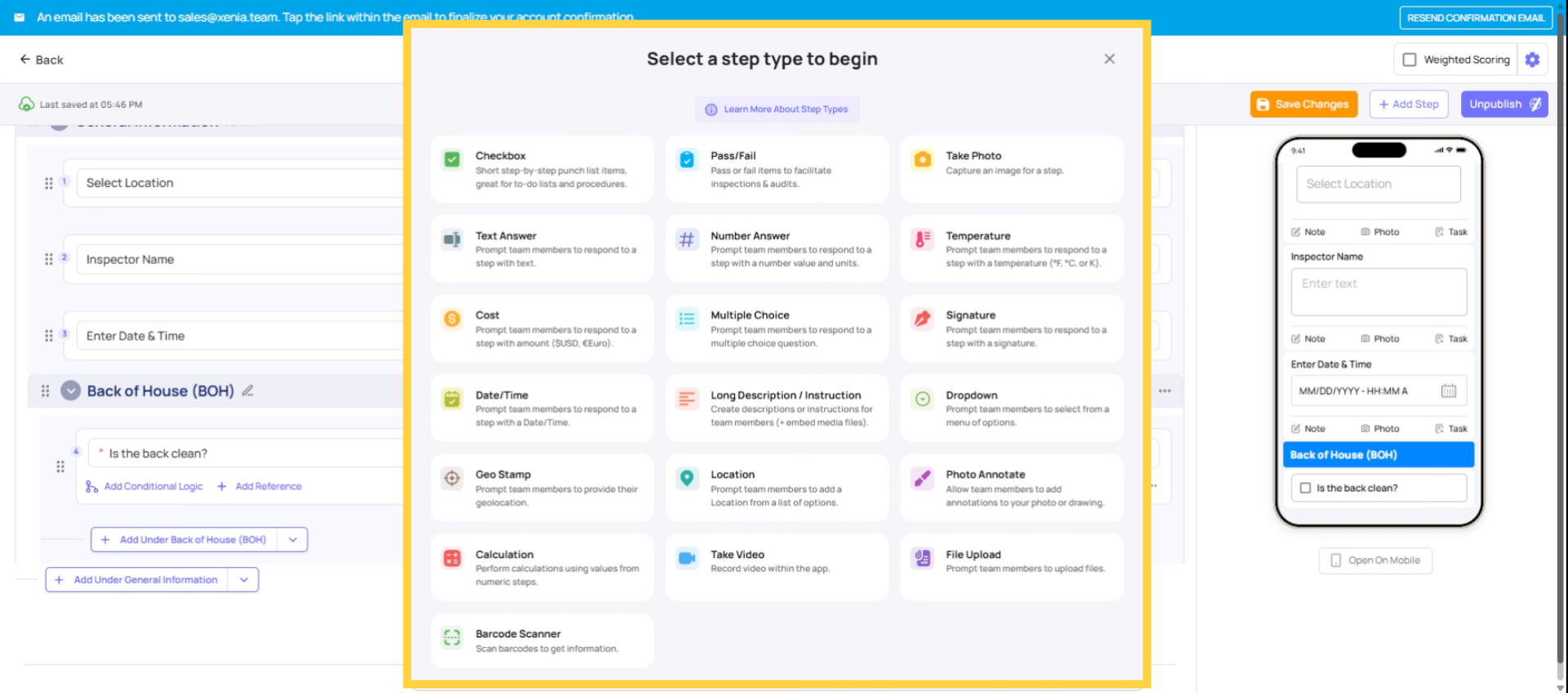The height and width of the screenshot is (693, 1568).
Task: Click the Add Step button
Action: click(1409, 104)
